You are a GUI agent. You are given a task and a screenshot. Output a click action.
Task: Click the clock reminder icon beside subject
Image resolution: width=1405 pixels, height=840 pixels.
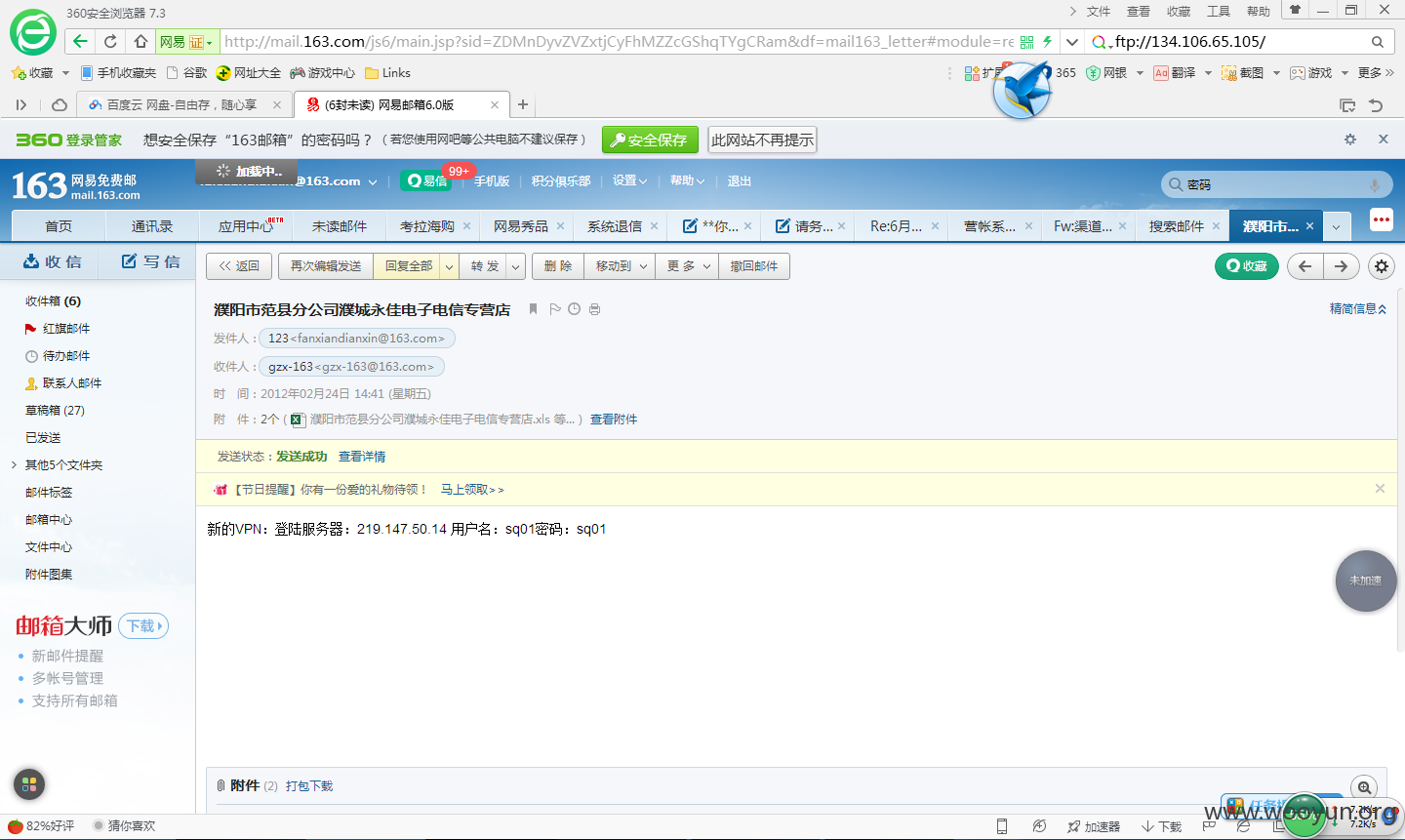coord(575,309)
